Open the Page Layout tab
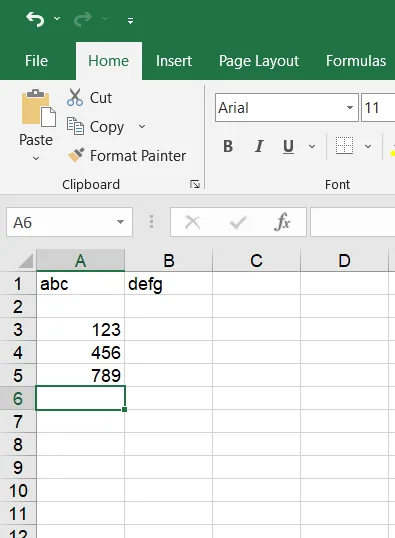This screenshot has width=395, height=538. (x=259, y=61)
